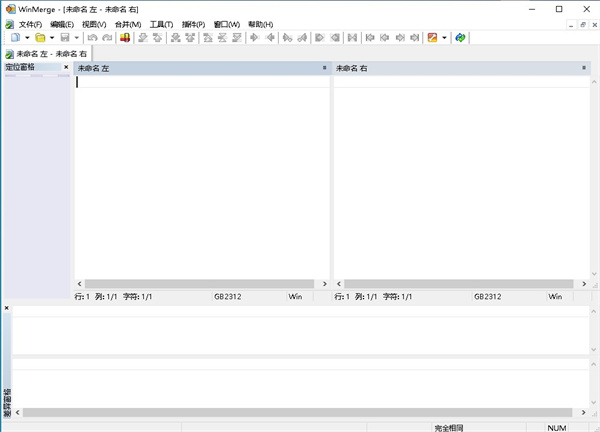The width and height of the screenshot is (600, 432).
Task: Click the Options icon beside the refresh icon
Action: (432, 38)
